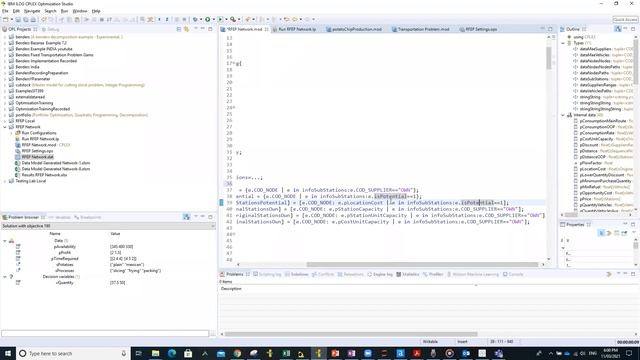Collapse Data node in Problem browser

click(x=5, y=241)
